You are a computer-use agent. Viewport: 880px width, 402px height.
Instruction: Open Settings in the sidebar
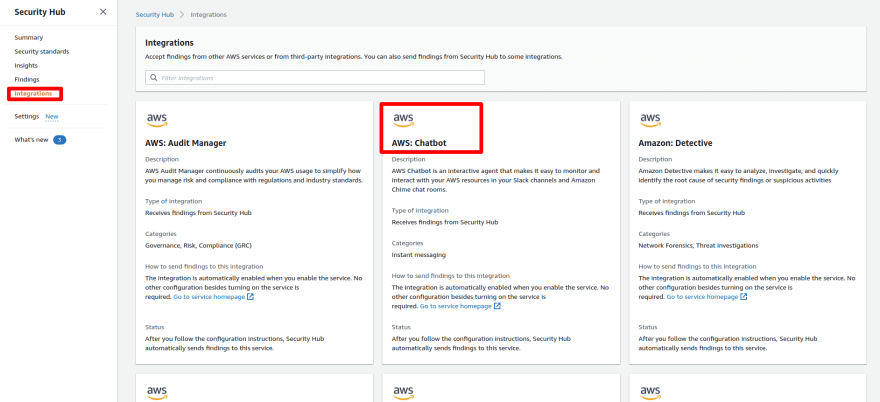27,116
